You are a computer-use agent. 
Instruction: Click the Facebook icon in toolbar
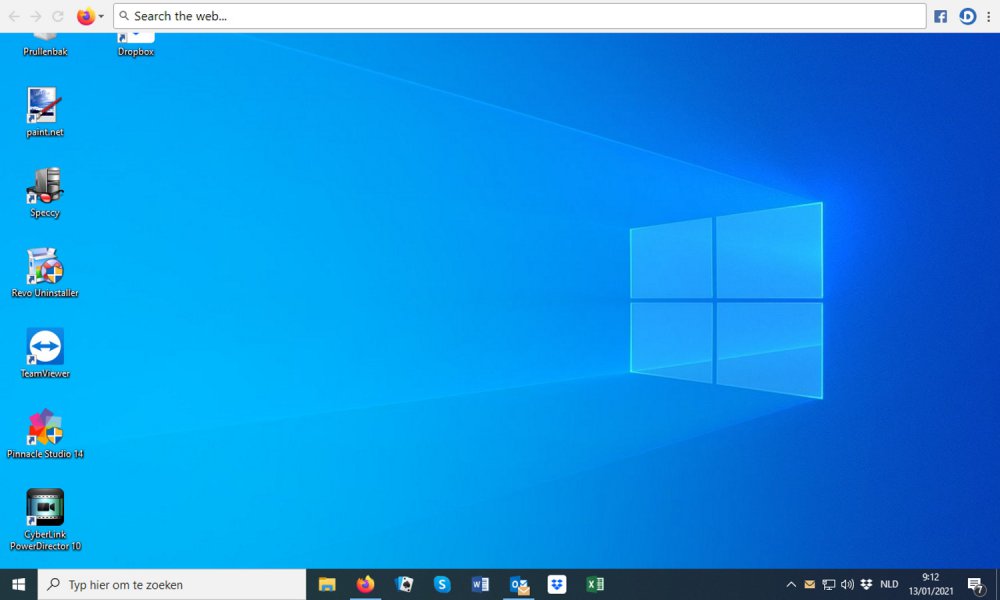tap(940, 16)
